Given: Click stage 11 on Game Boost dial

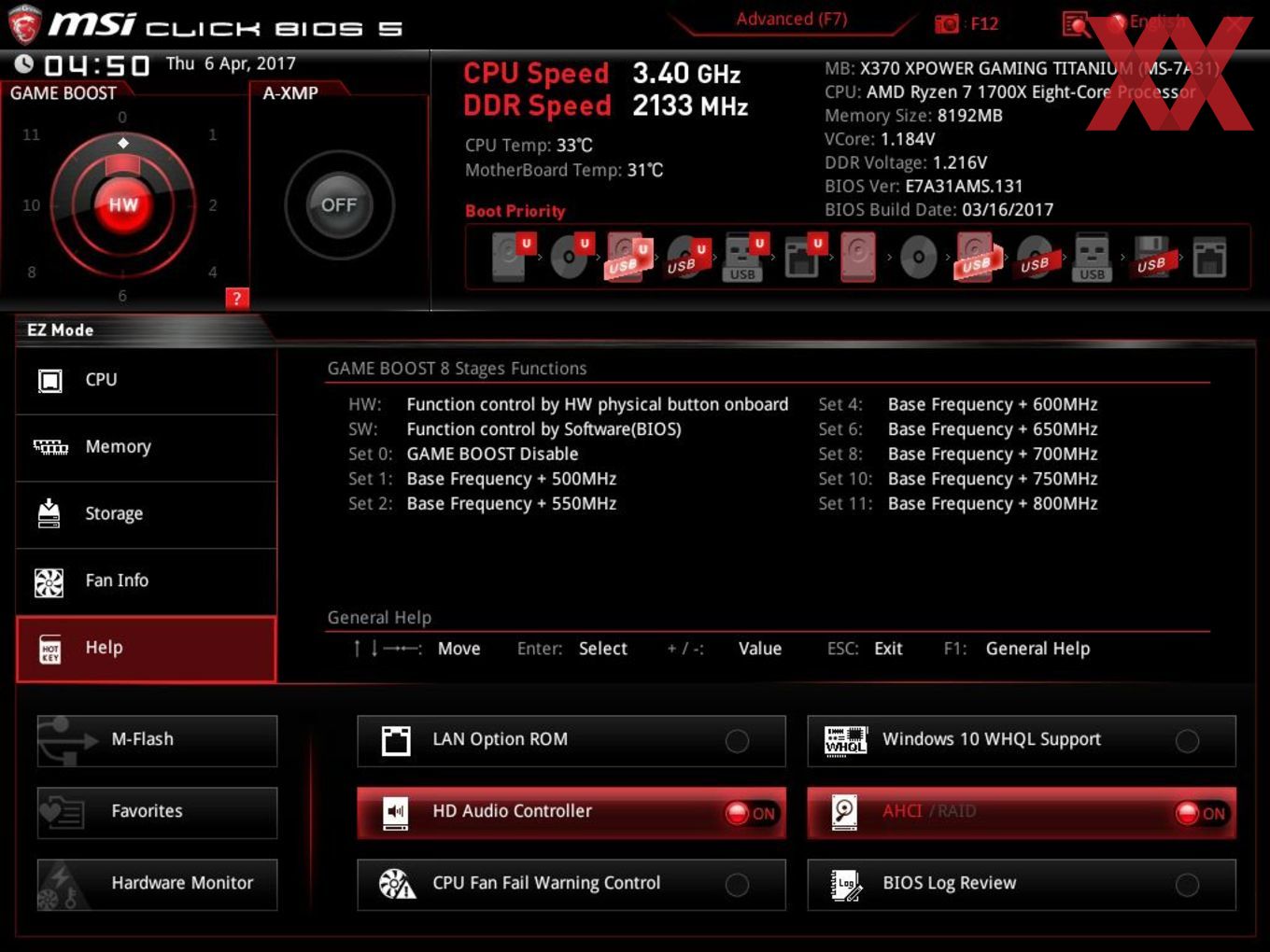Looking at the screenshot, I should (31, 134).
